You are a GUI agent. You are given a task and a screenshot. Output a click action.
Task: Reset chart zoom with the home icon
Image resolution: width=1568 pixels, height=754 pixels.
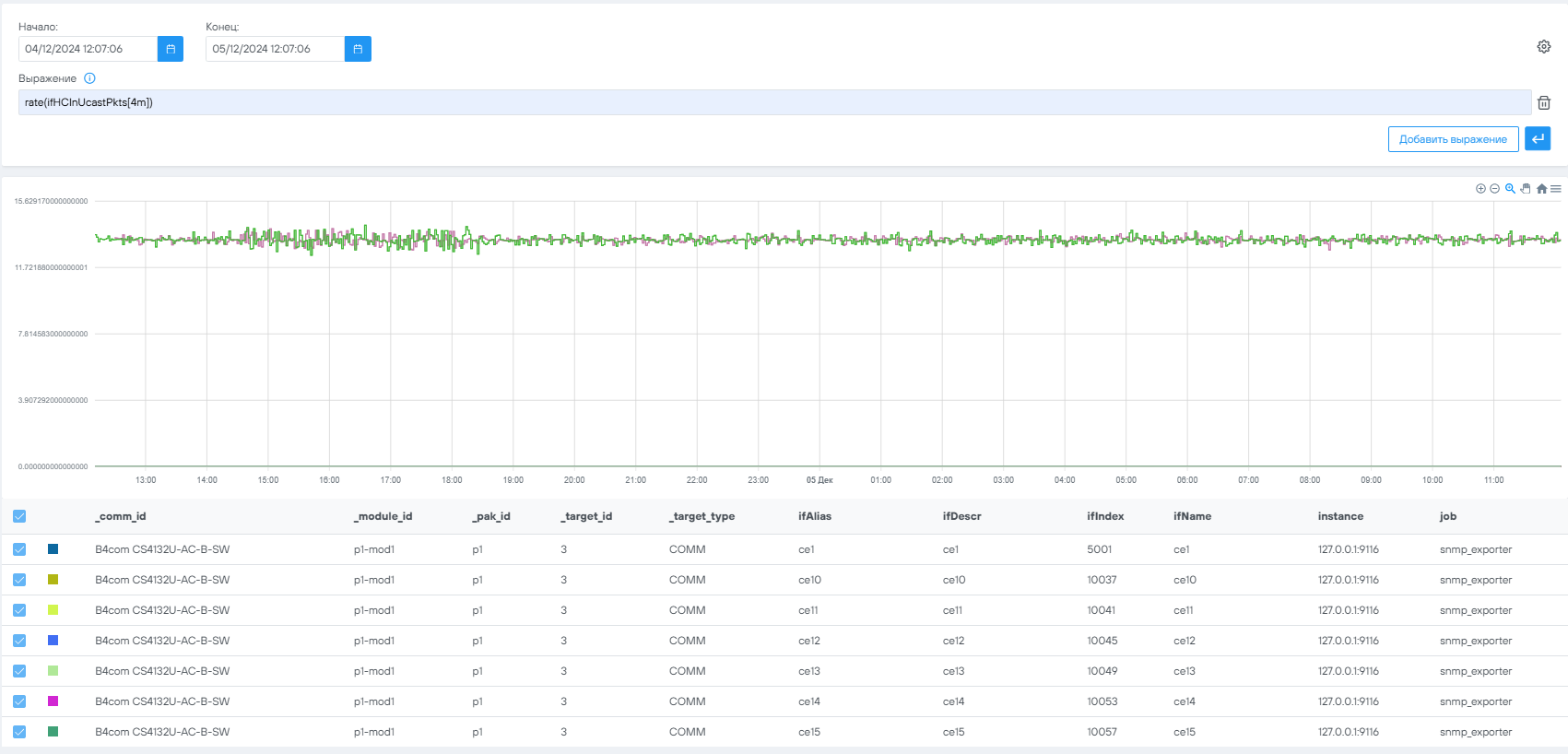point(1541,189)
